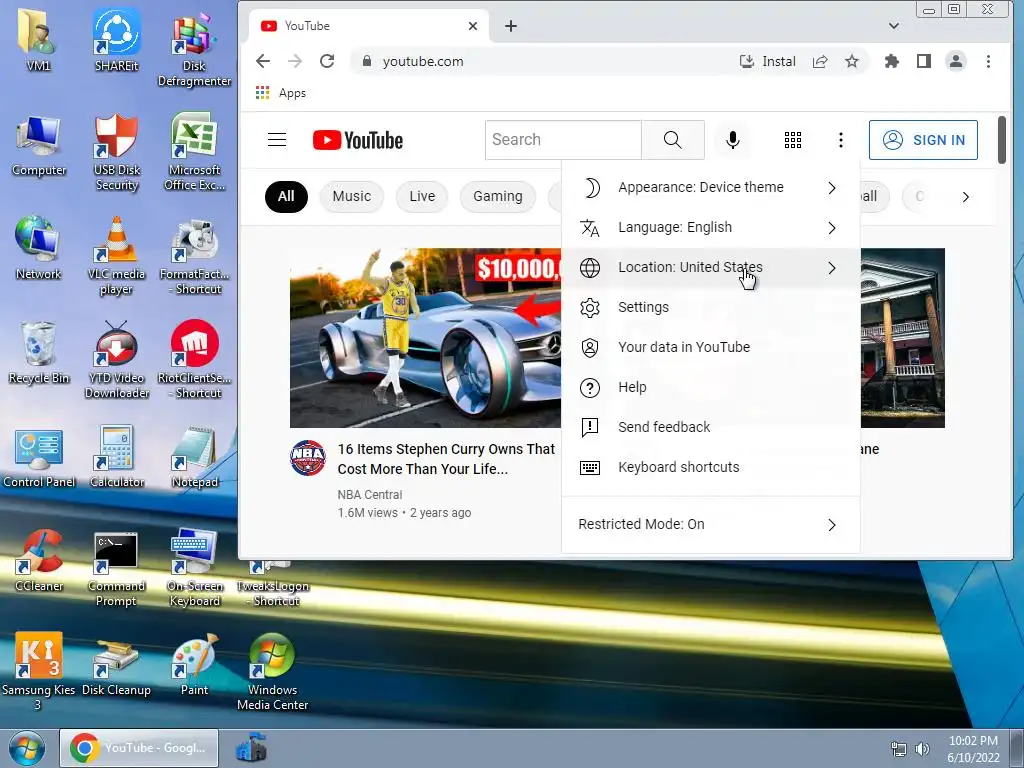1024x768 pixels.
Task: Open Restricted Mode: On setting
Action: coord(710,524)
